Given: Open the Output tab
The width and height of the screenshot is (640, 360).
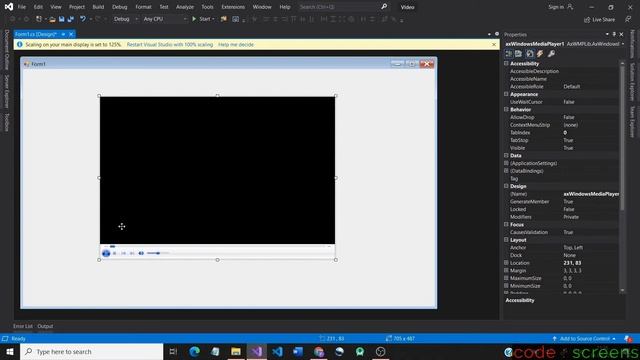Looking at the screenshot, I should [45, 326].
